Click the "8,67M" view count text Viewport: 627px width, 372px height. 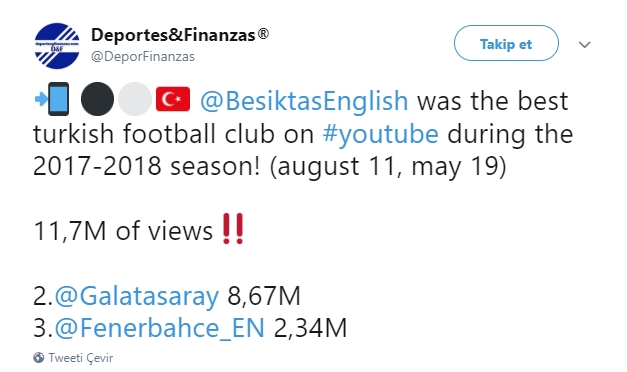pyautogui.click(x=264, y=296)
